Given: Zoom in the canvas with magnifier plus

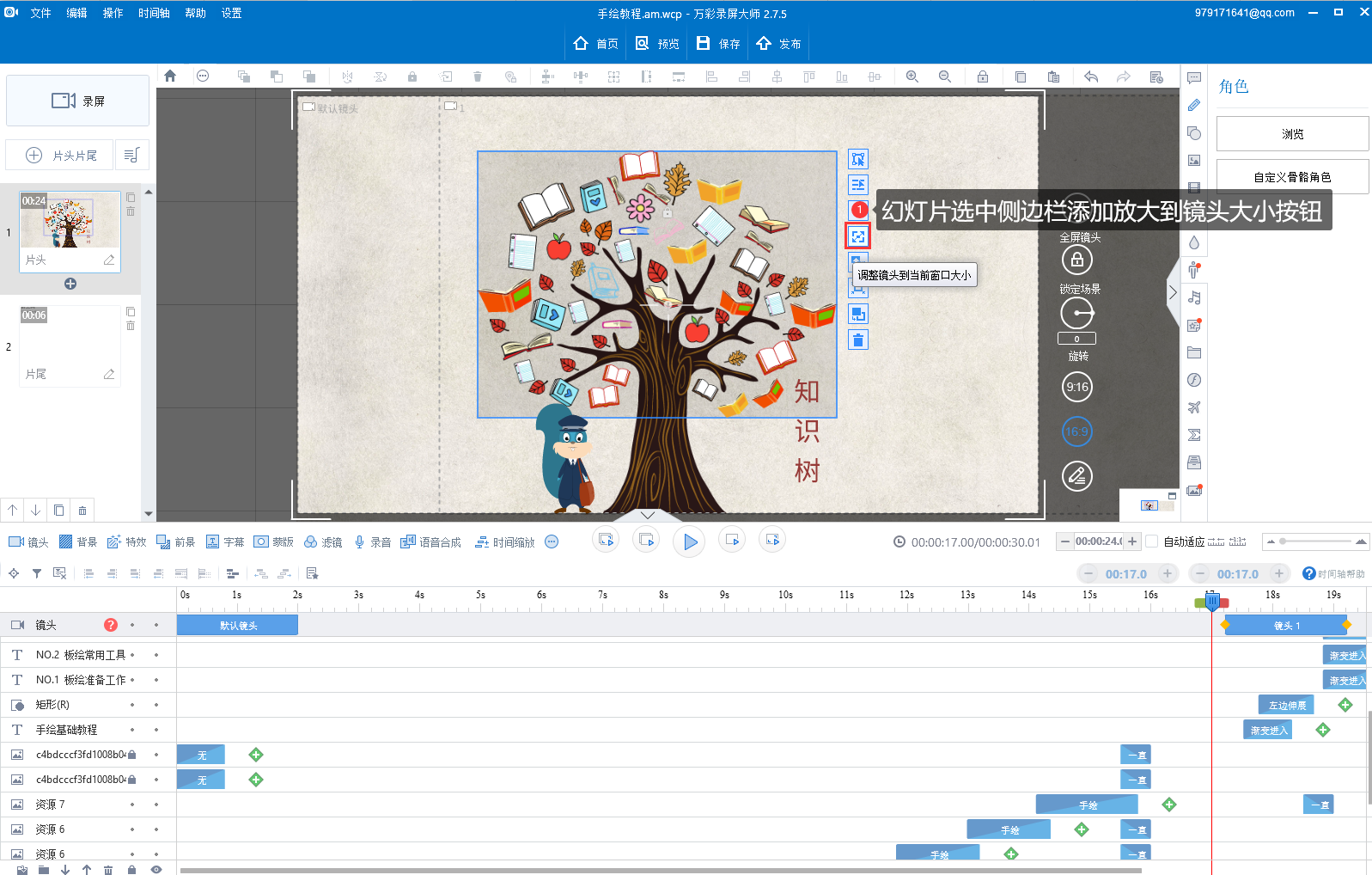Looking at the screenshot, I should pos(912,76).
